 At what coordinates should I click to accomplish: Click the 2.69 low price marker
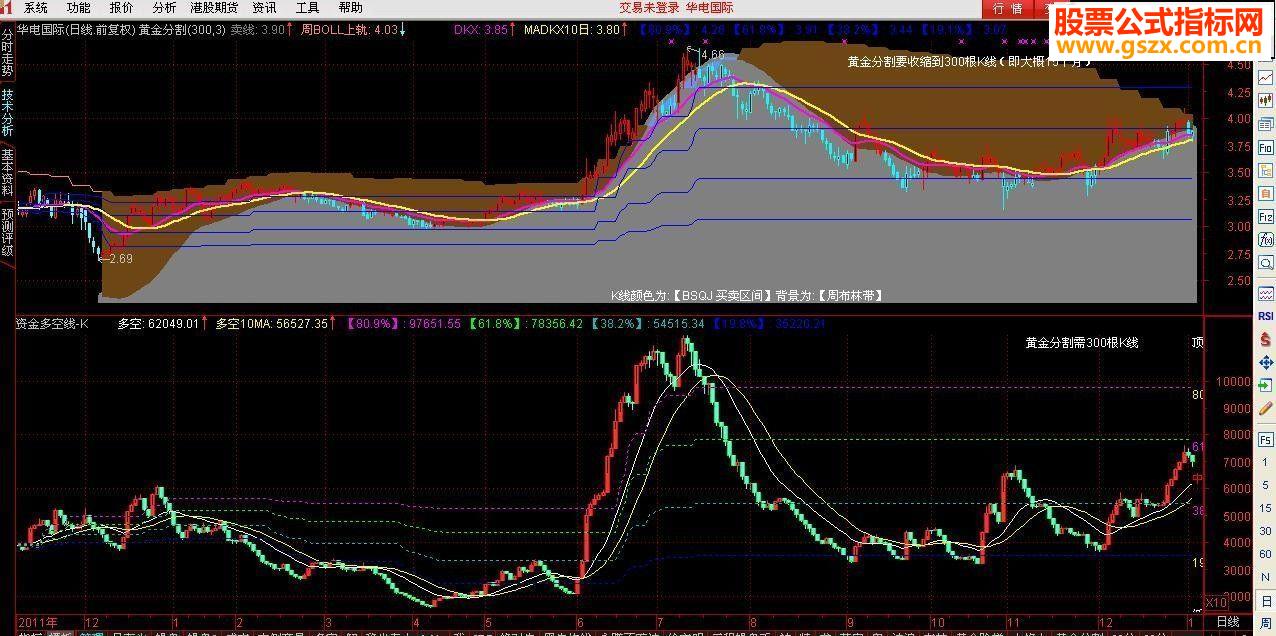[x=120, y=259]
